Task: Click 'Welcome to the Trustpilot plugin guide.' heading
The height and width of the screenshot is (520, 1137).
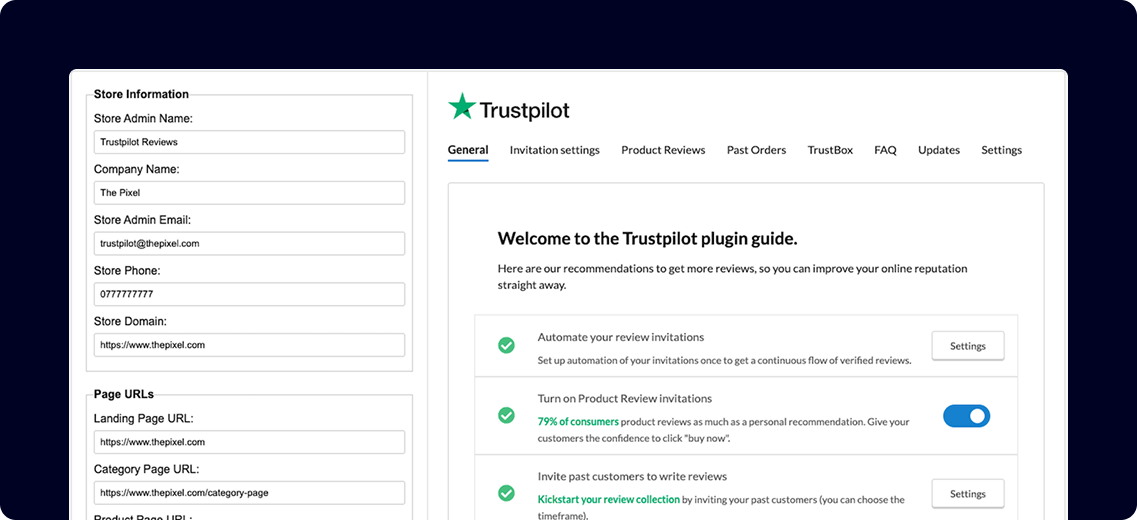Action: click(648, 239)
